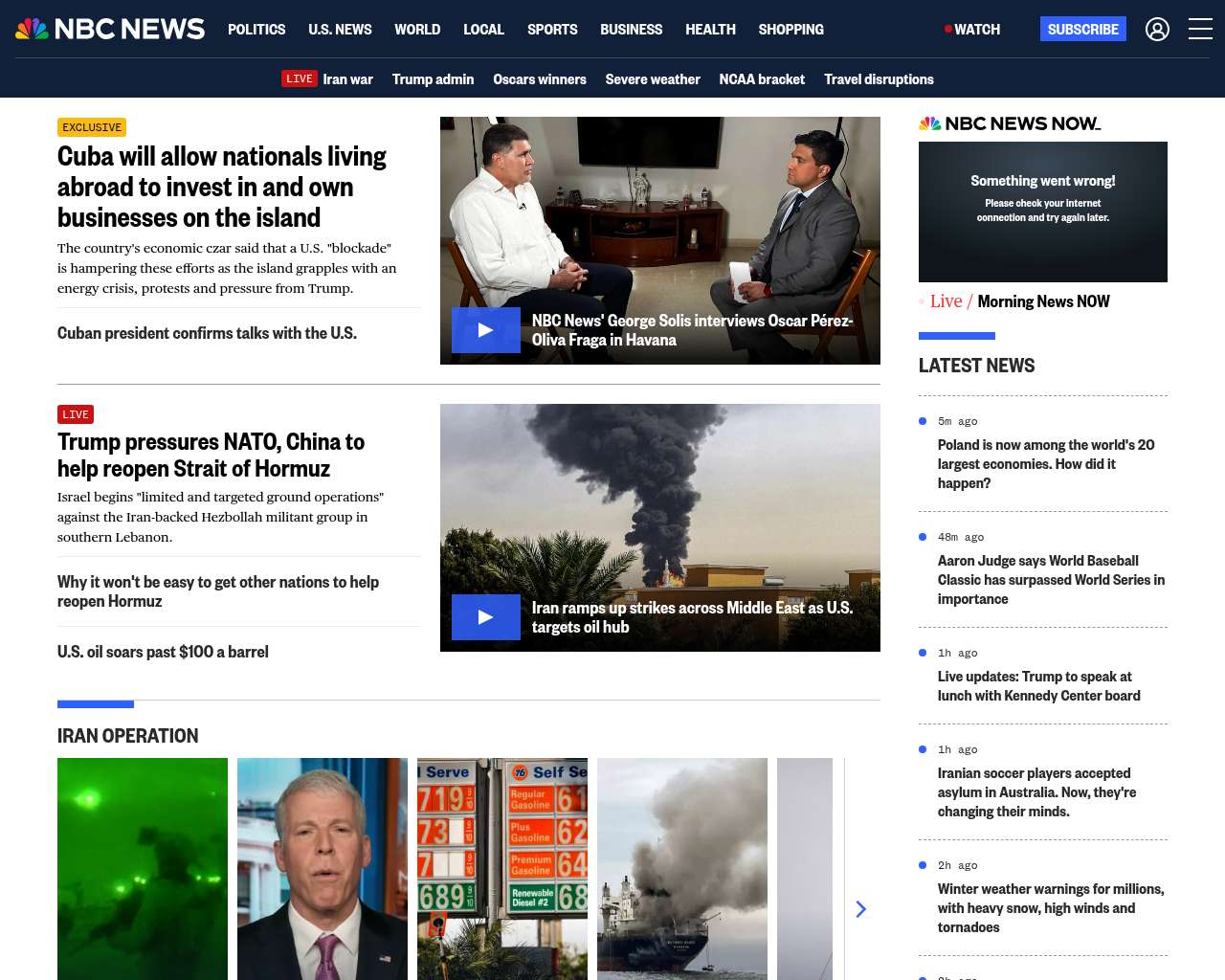Click the Iran Operation carousel next arrow

click(x=860, y=909)
